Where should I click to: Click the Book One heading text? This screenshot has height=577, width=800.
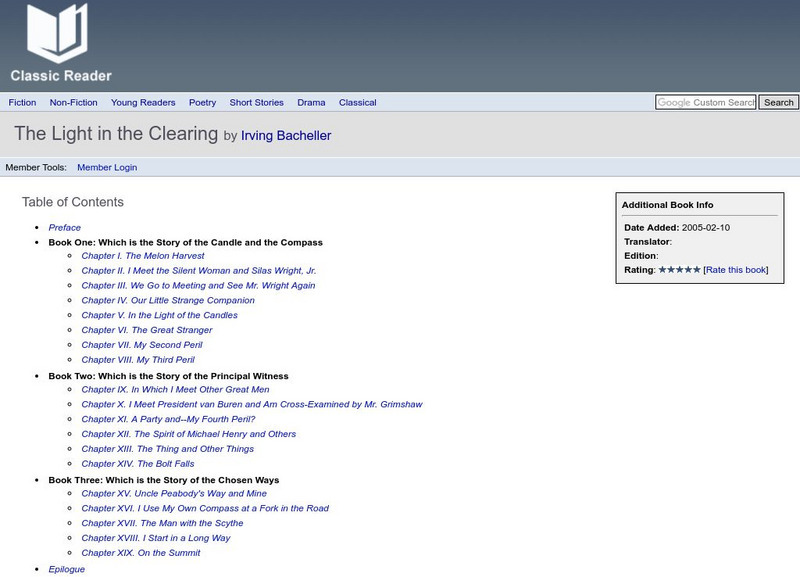point(186,242)
